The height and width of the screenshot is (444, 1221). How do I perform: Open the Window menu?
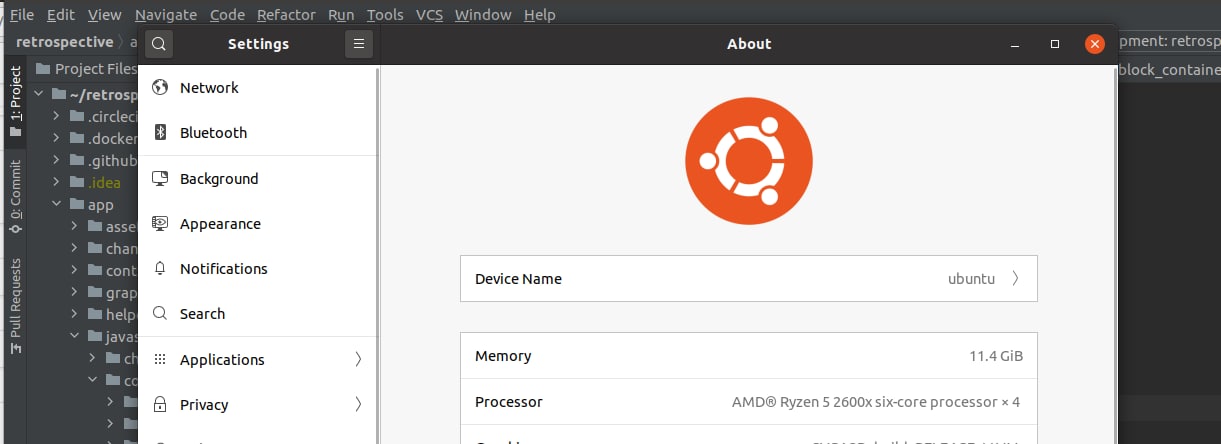click(483, 15)
